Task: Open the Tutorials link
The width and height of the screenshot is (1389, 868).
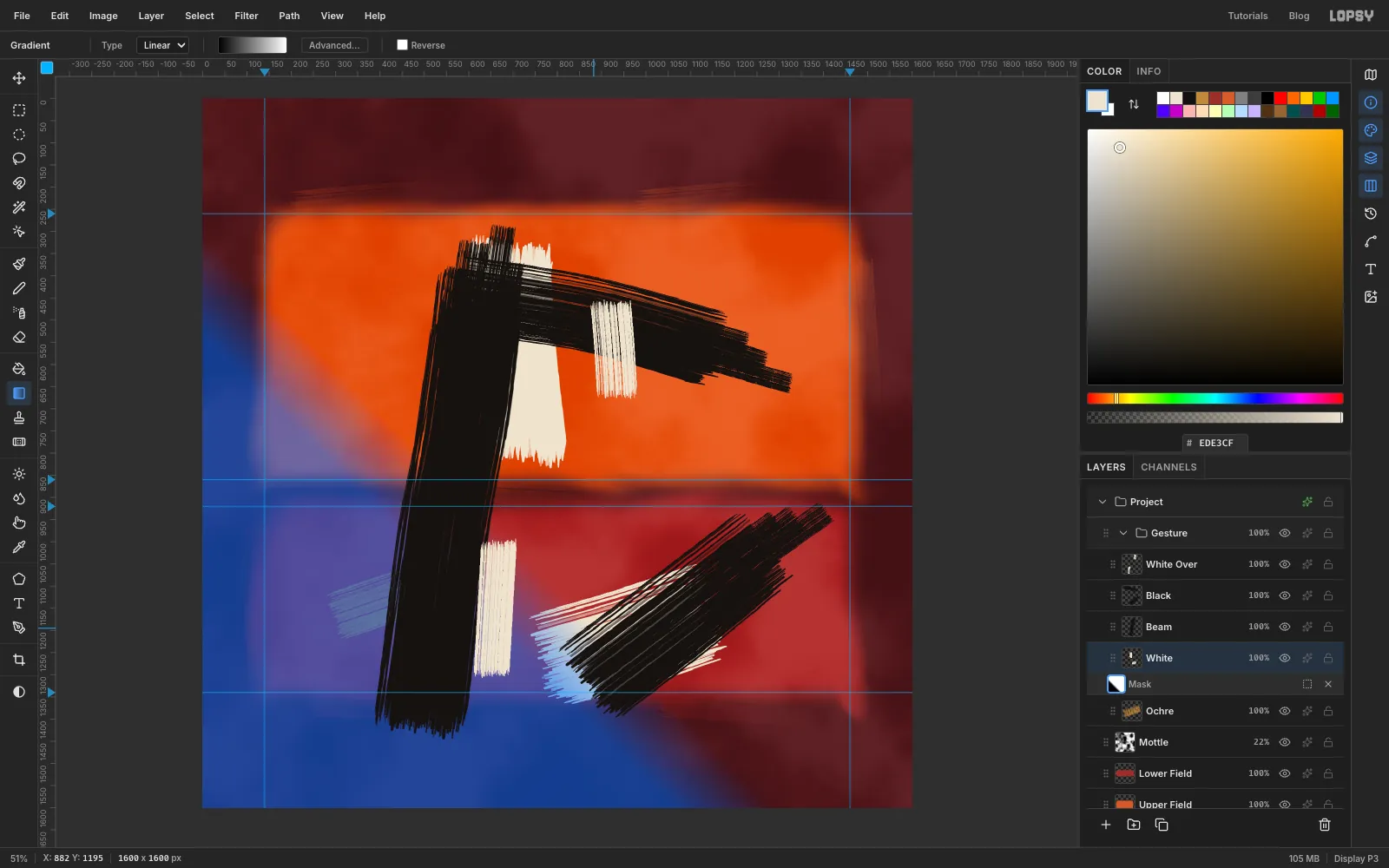Action: pos(1247,16)
